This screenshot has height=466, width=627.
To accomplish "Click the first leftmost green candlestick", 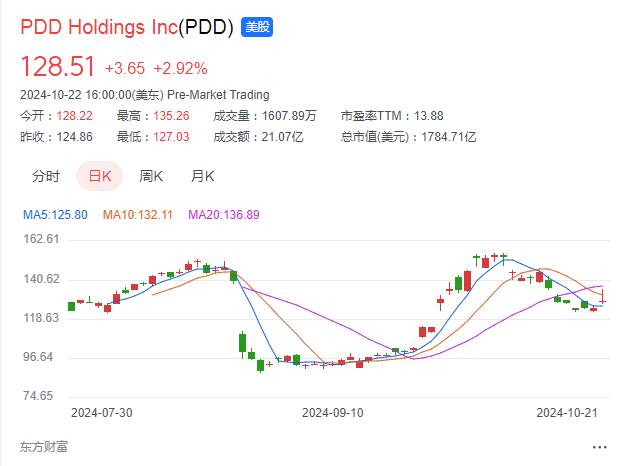I will pos(72,306).
